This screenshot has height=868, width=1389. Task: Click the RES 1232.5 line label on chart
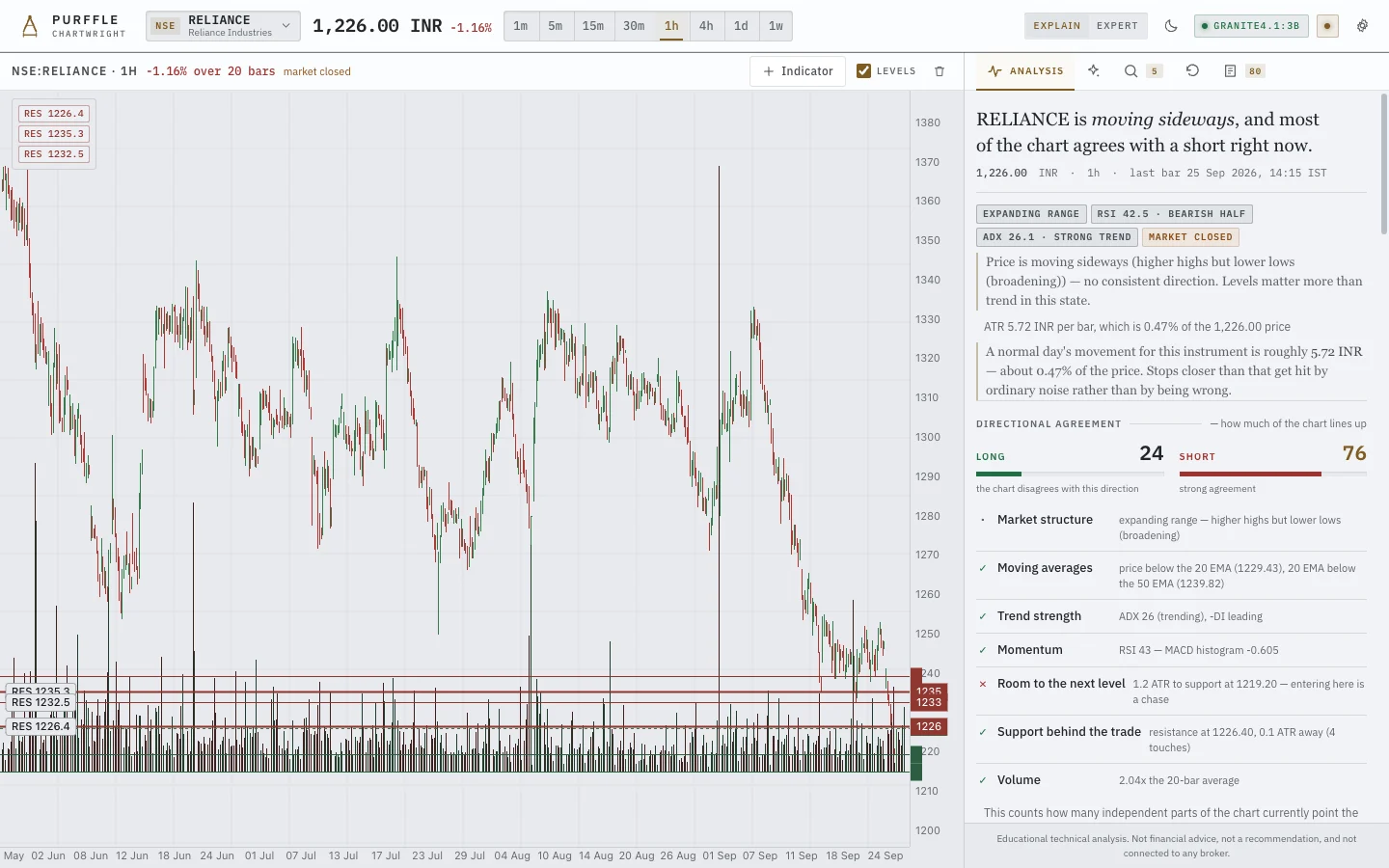41,702
